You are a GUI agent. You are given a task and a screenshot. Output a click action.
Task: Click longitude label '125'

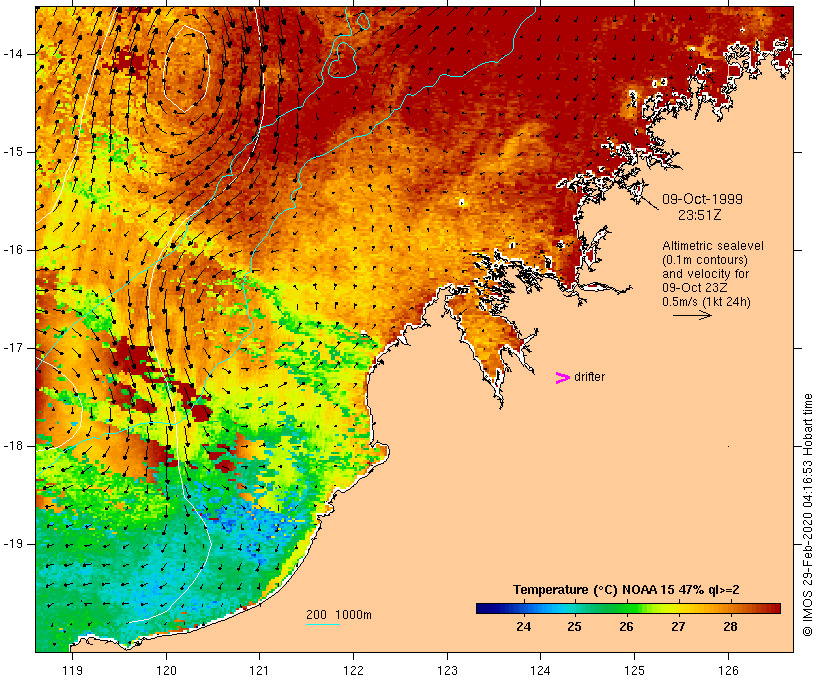[634, 670]
